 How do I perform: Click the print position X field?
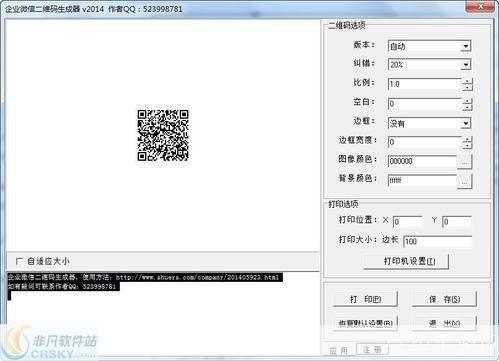pos(408,222)
